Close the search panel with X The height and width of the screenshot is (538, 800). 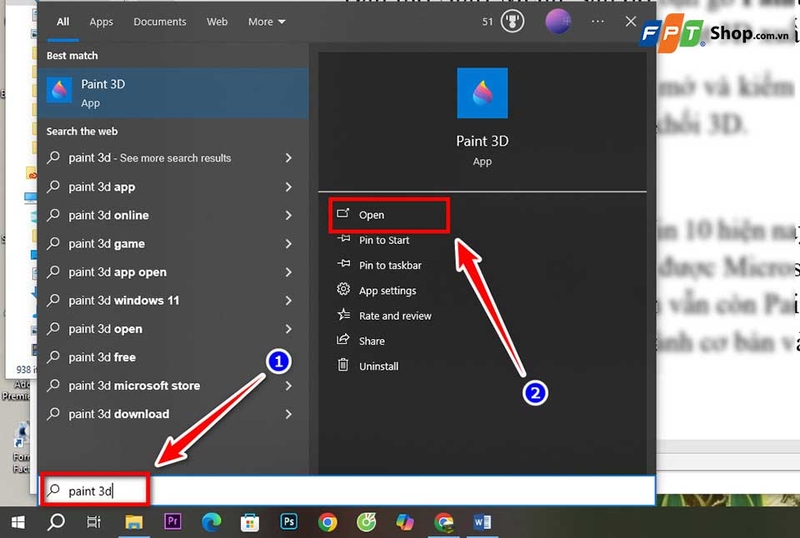pyautogui.click(x=631, y=21)
